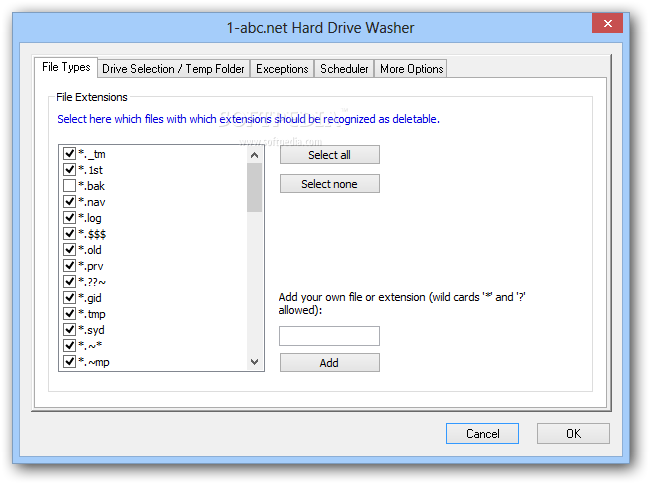This screenshot has height=484, width=650.
Task: Uncheck the *._tm extension checkbox
Action: coord(69,154)
